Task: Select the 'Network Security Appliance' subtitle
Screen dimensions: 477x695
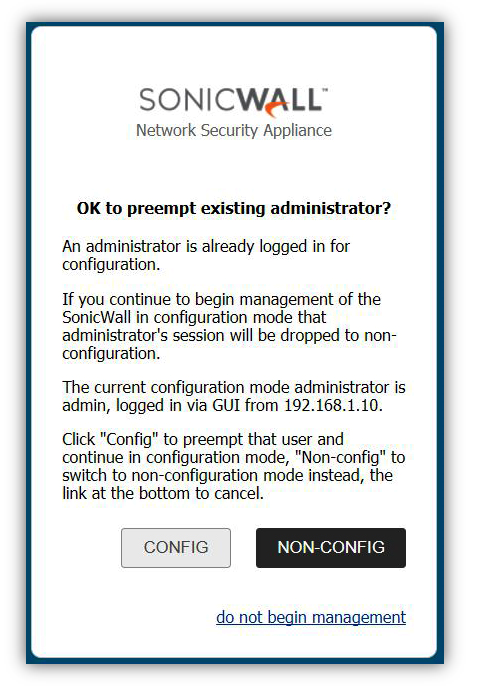Action: [x=234, y=130]
